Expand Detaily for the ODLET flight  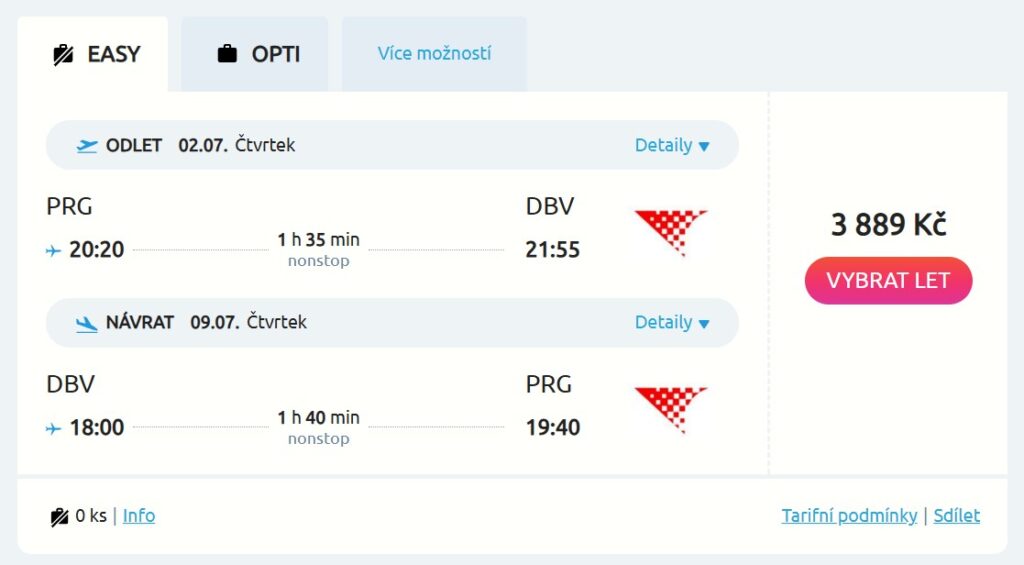point(672,146)
